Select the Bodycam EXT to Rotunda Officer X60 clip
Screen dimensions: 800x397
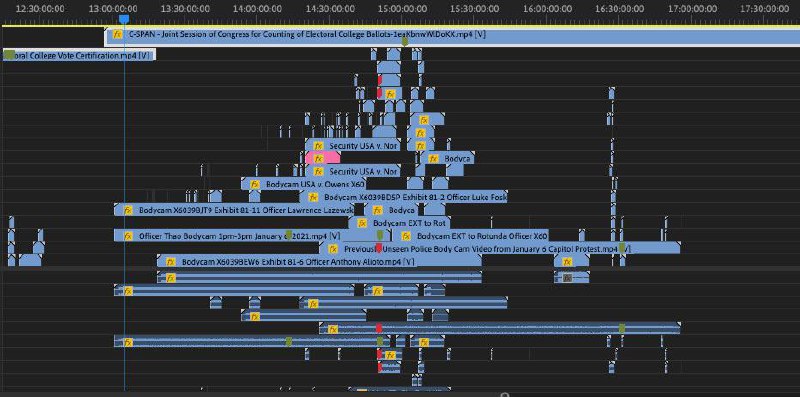[470, 236]
